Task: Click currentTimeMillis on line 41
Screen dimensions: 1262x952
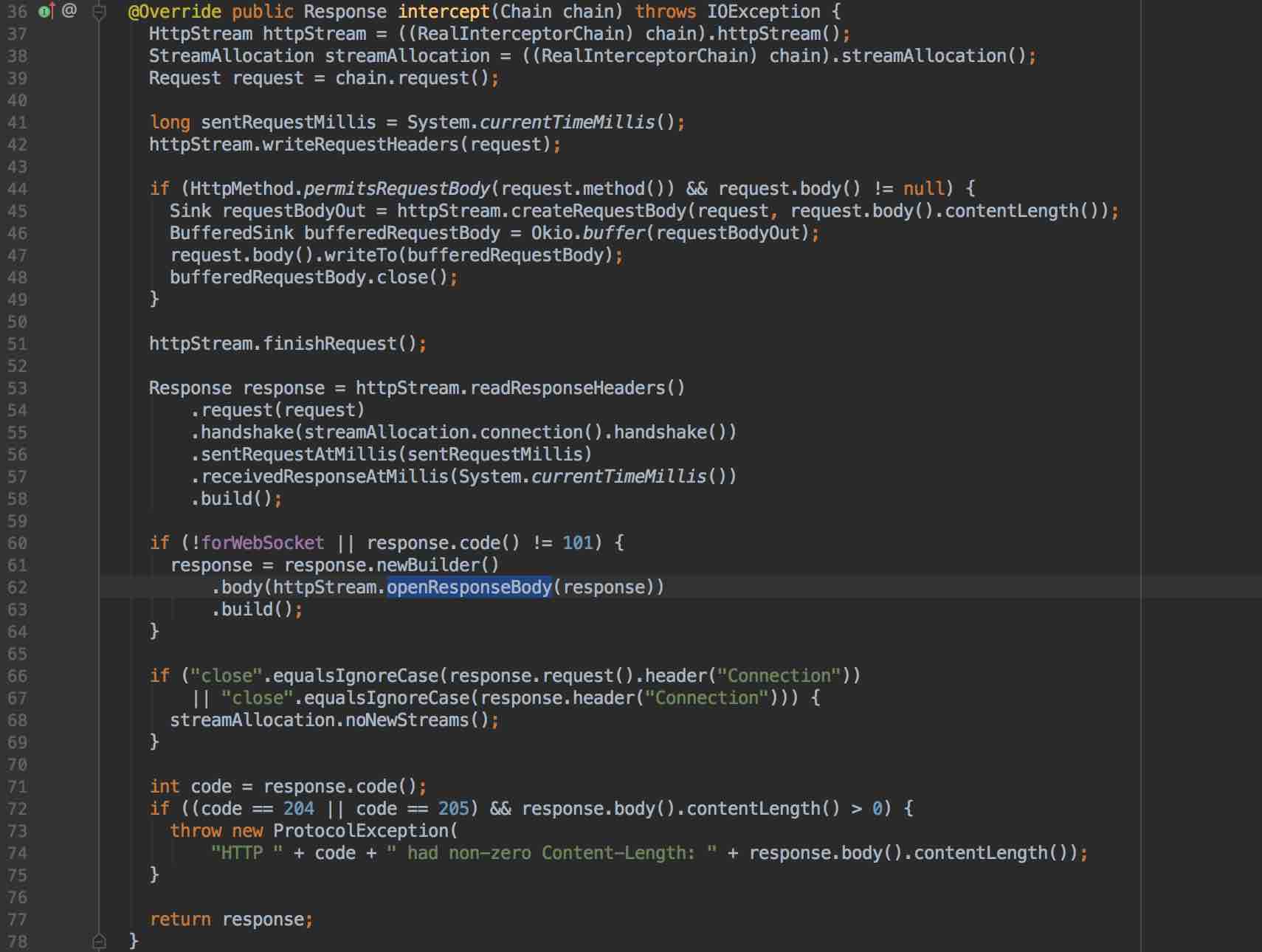Action: coord(568,123)
